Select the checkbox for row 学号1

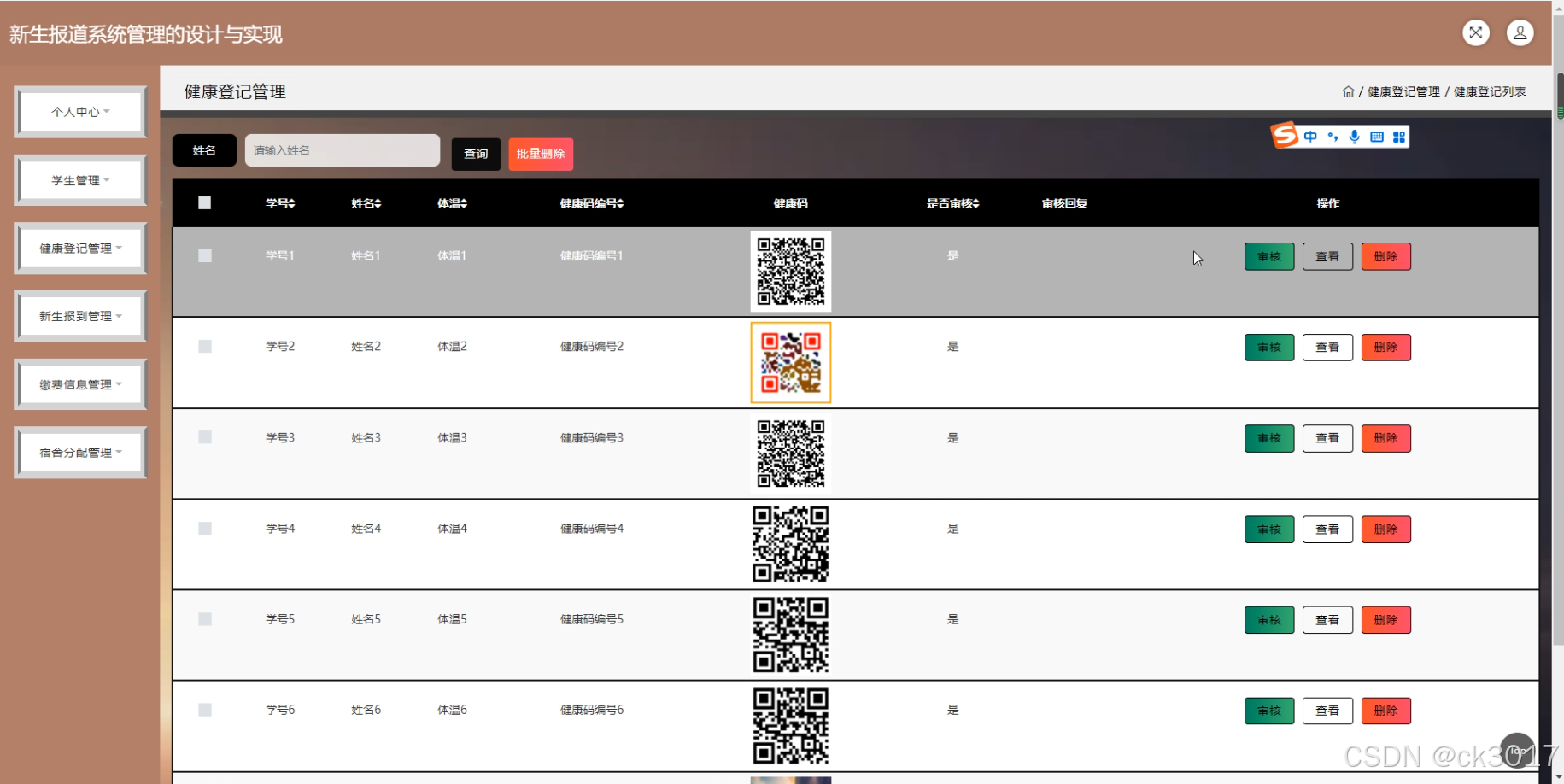tap(205, 255)
